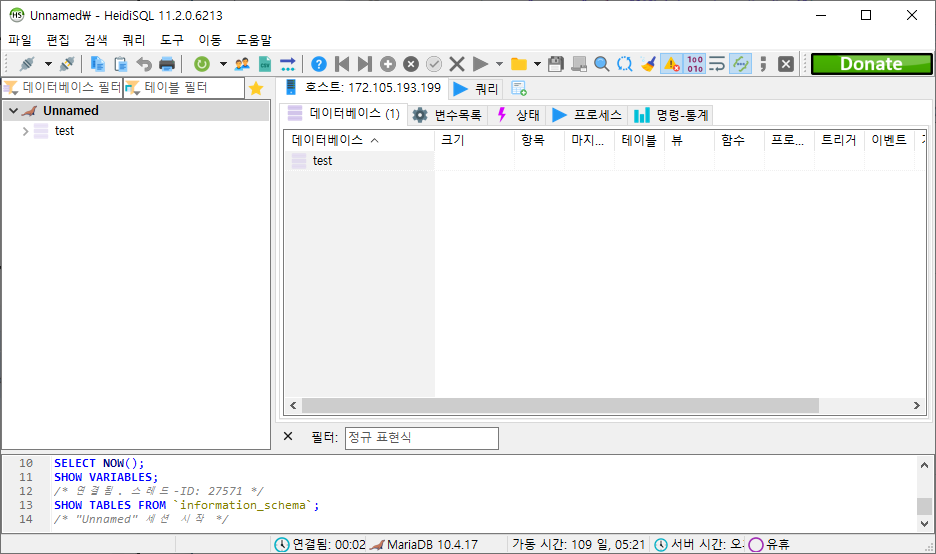Toggle the stop on errors warning button

[672, 64]
